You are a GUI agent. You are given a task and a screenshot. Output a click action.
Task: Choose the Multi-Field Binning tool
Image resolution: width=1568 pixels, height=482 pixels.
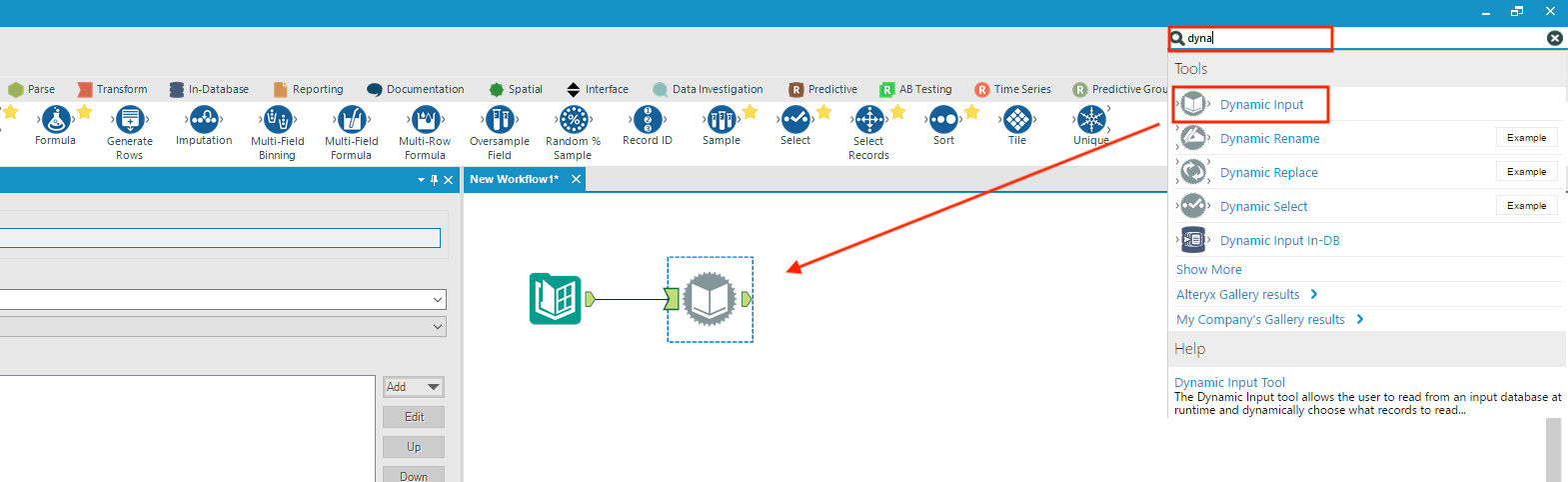(278, 120)
